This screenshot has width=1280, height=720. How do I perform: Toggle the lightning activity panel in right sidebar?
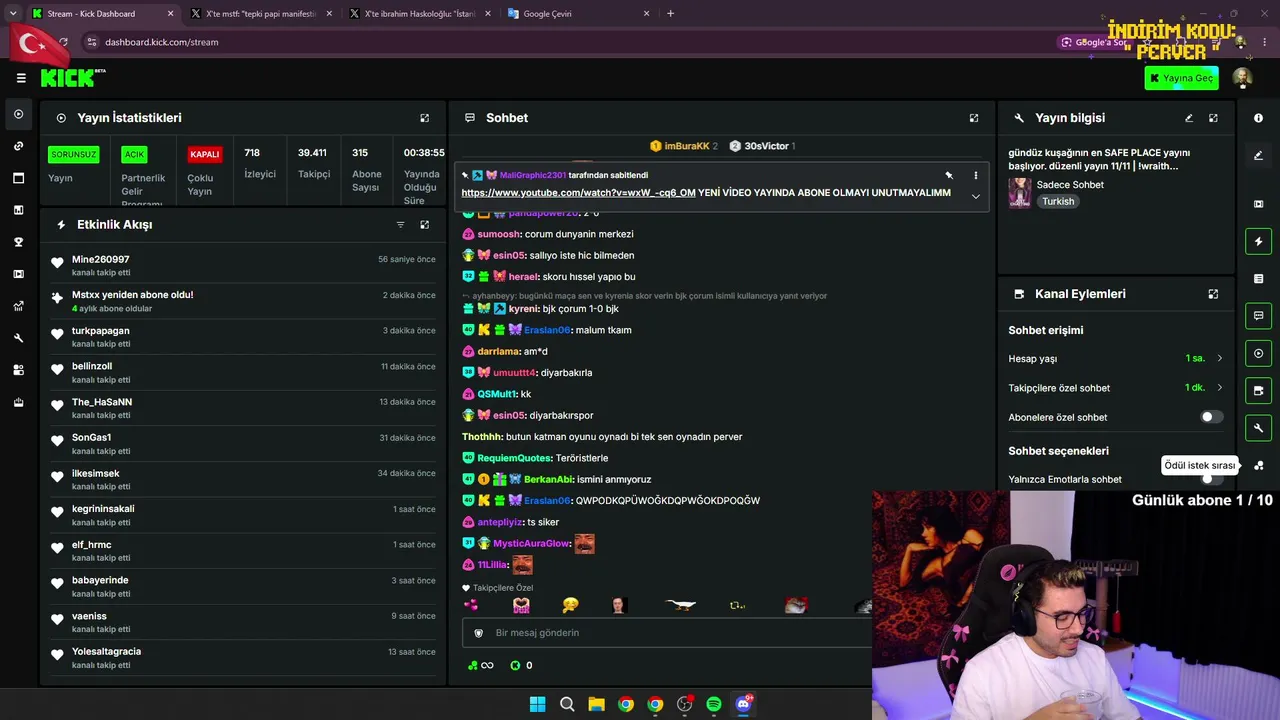pos(1258,241)
